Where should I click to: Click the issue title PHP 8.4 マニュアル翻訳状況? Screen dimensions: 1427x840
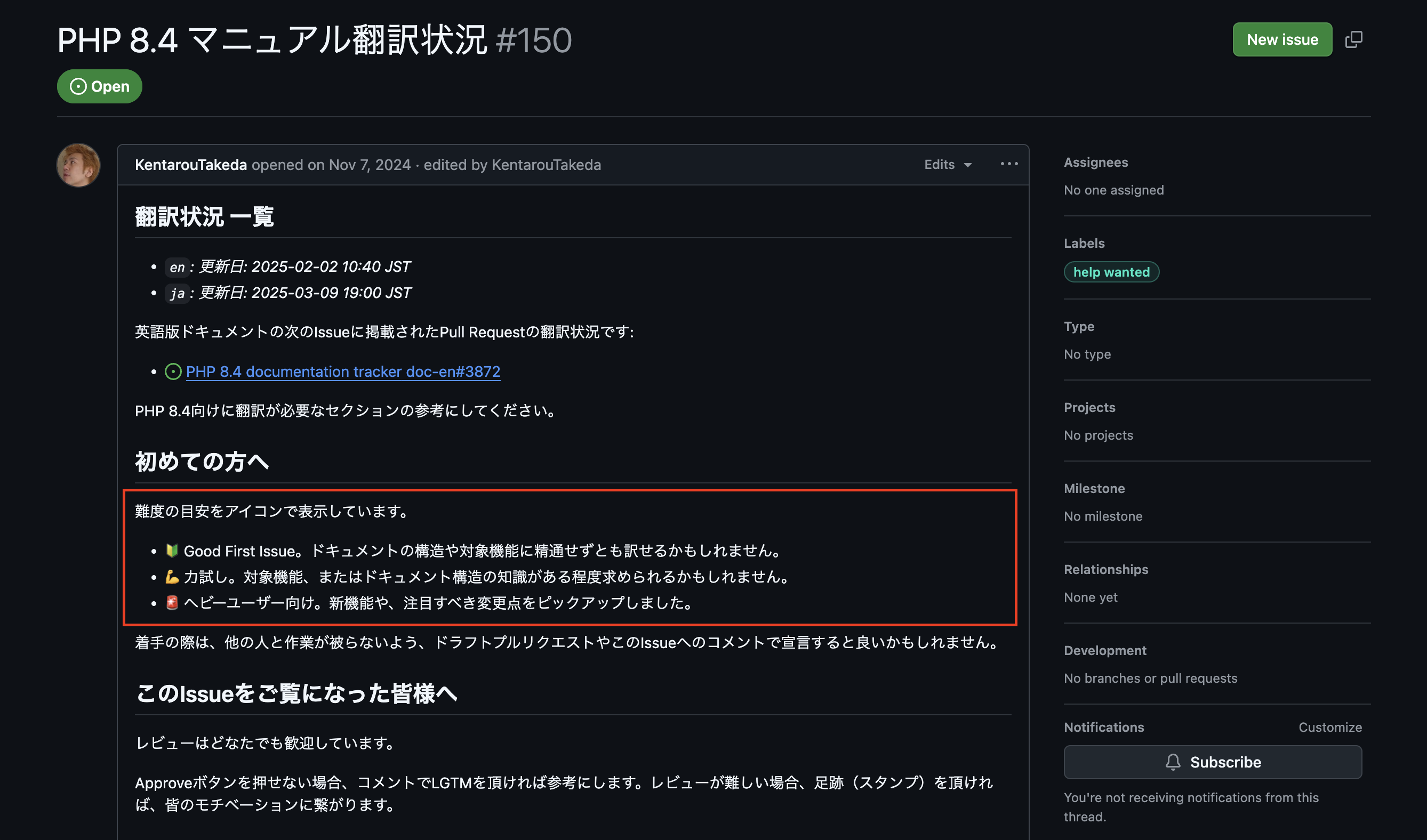pos(272,40)
